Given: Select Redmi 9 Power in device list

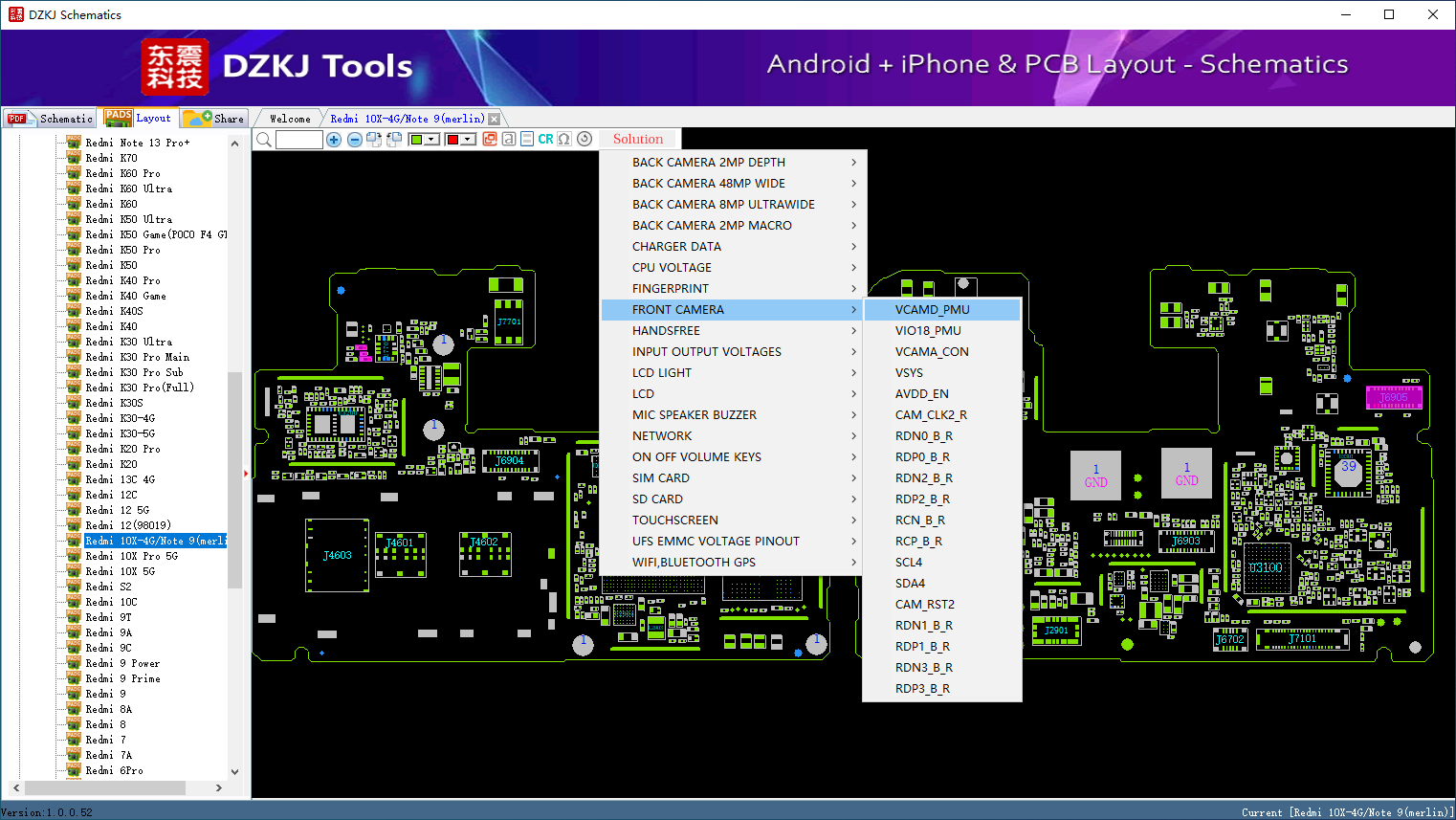Looking at the screenshot, I should 122,663.
